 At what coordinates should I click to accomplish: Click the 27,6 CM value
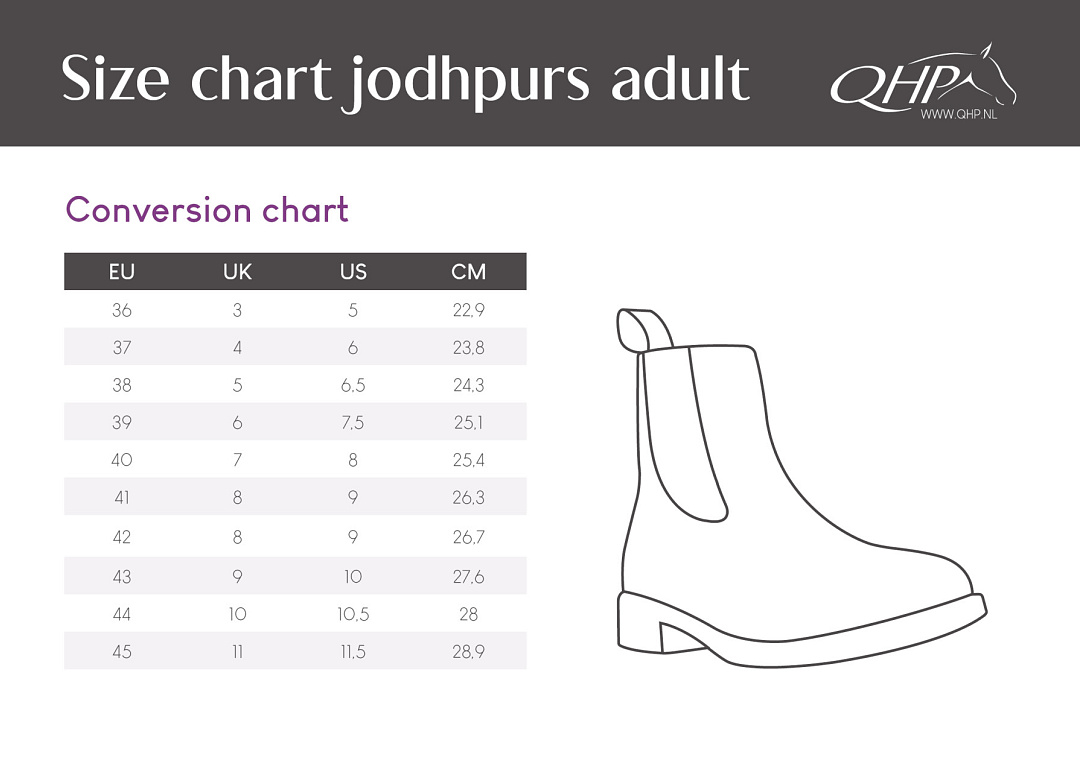point(468,576)
